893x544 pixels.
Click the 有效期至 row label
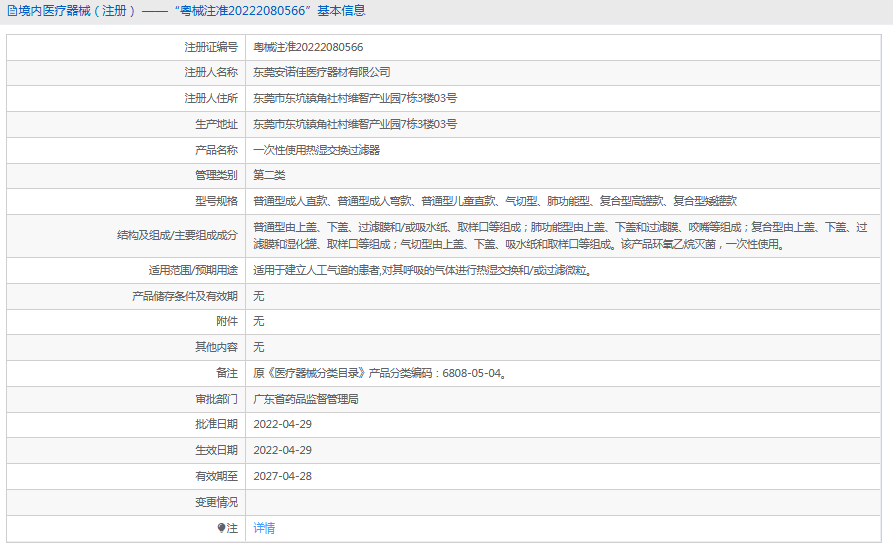(216, 476)
